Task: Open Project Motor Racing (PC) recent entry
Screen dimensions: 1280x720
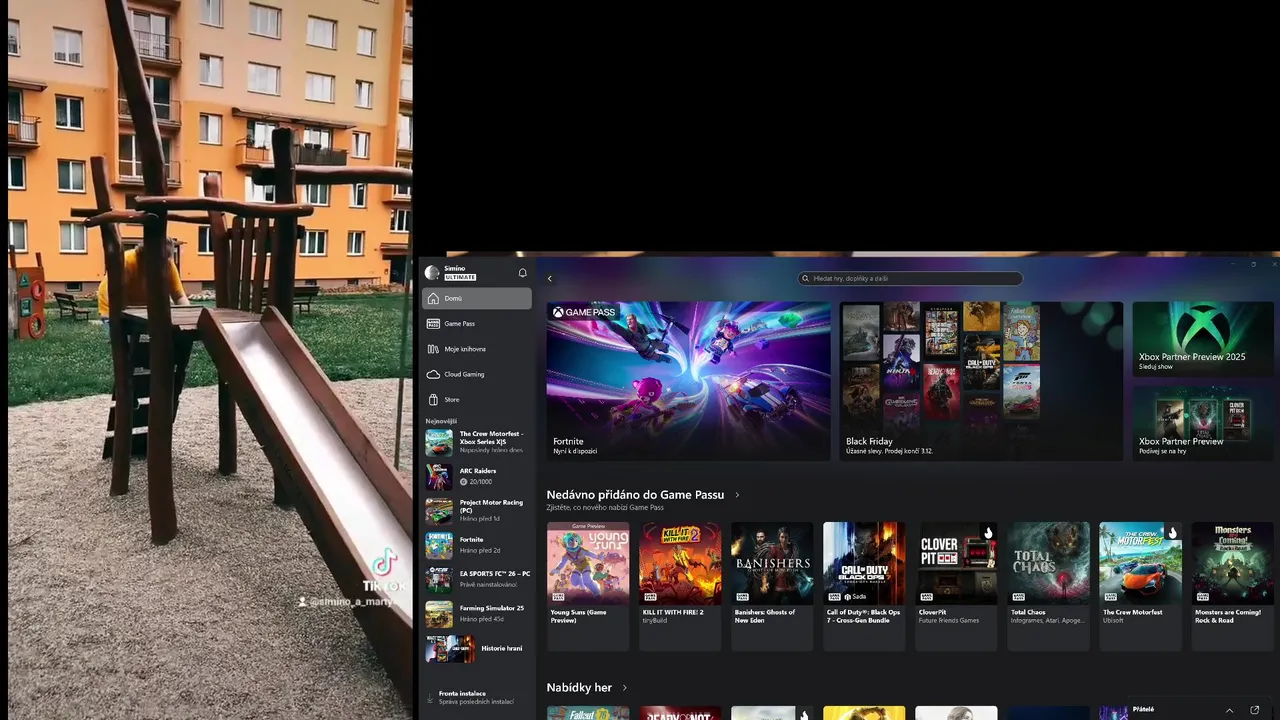Action: click(478, 511)
